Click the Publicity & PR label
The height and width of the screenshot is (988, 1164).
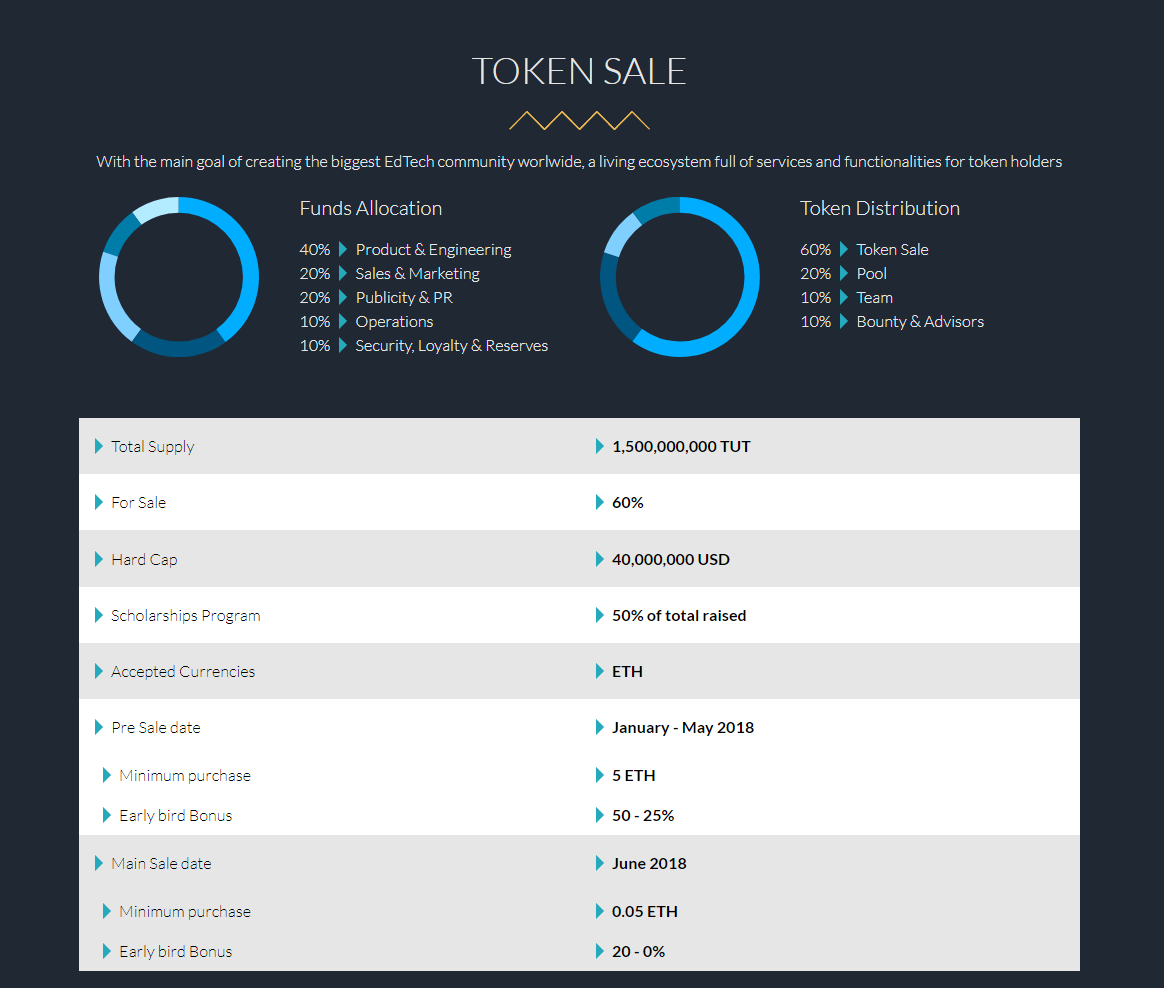coord(404,298)
